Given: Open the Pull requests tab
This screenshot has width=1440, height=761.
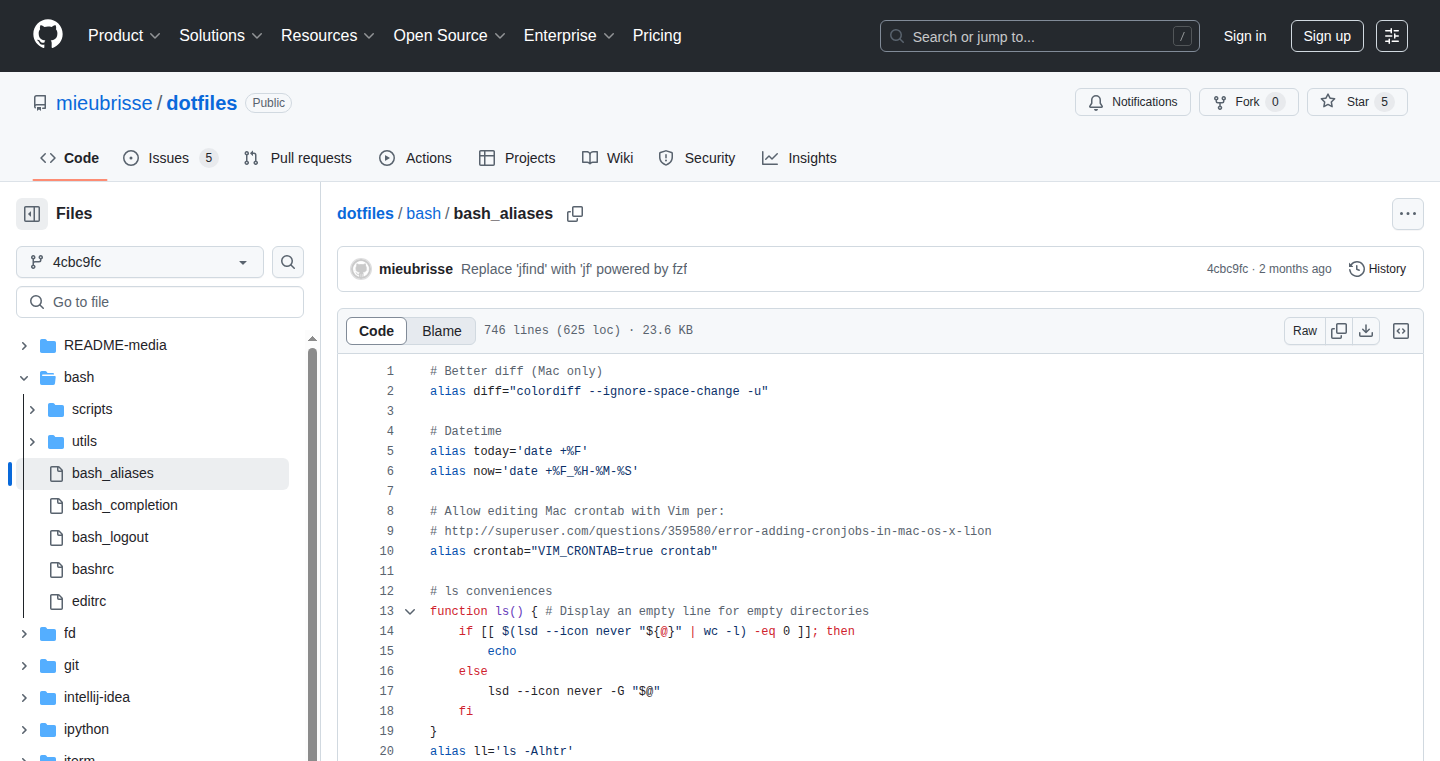Looking at the screenshot, I should click(x=298, y=158).
